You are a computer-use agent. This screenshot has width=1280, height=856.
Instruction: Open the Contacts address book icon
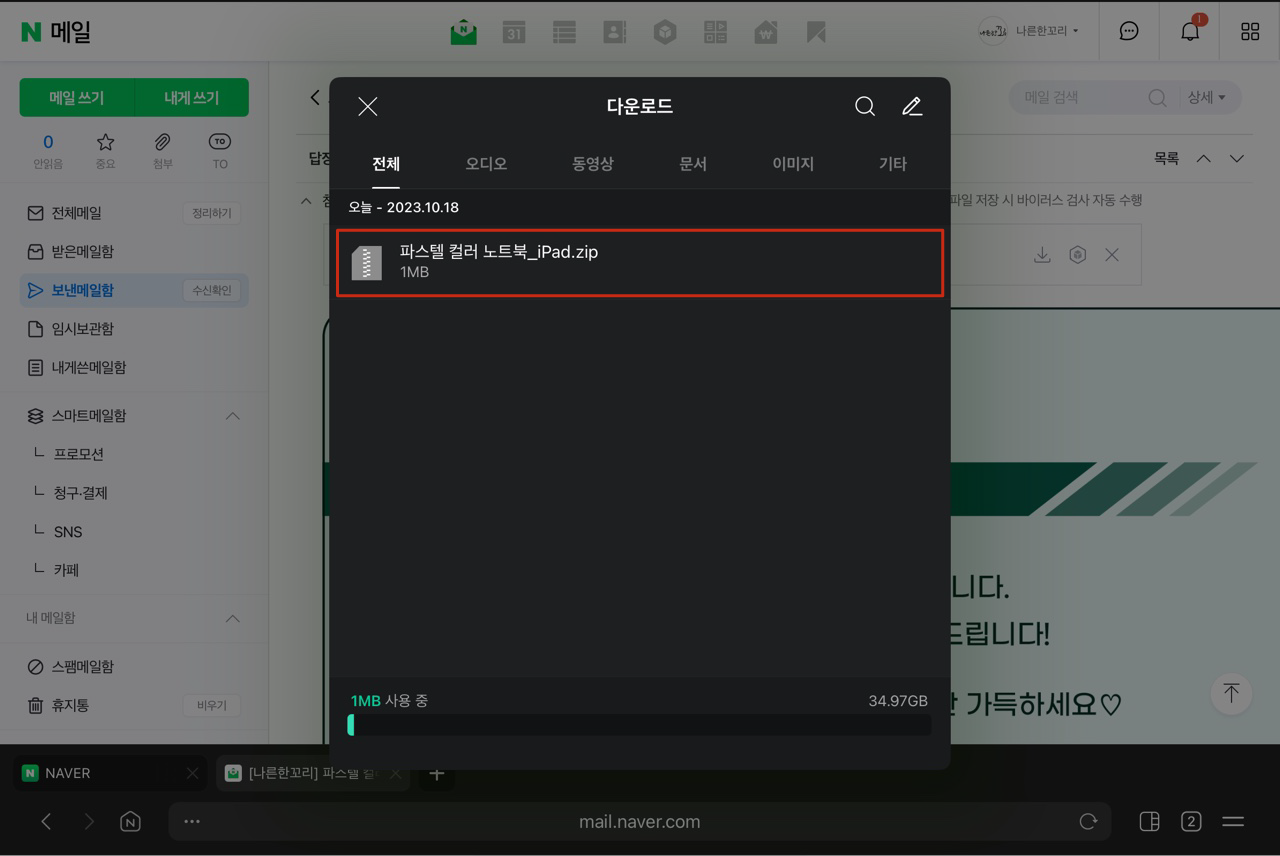click(614, 31)
